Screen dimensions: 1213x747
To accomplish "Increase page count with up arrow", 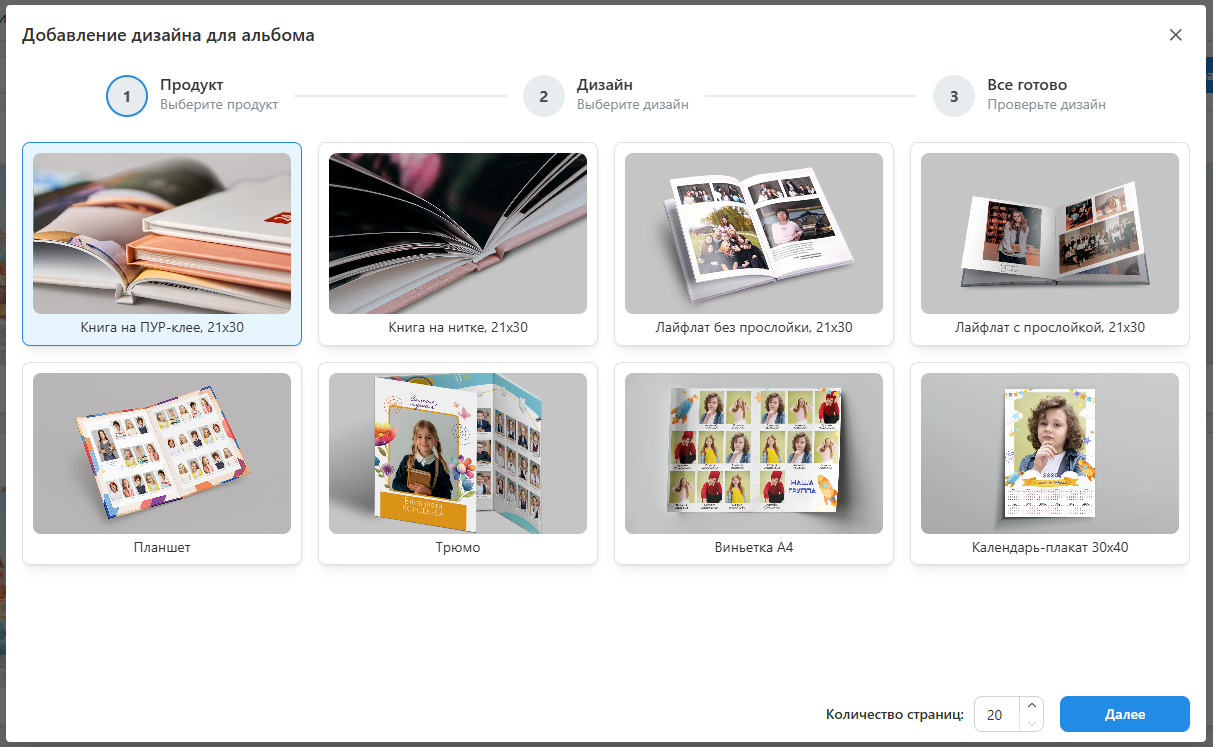I will (x=1032, y=706).
